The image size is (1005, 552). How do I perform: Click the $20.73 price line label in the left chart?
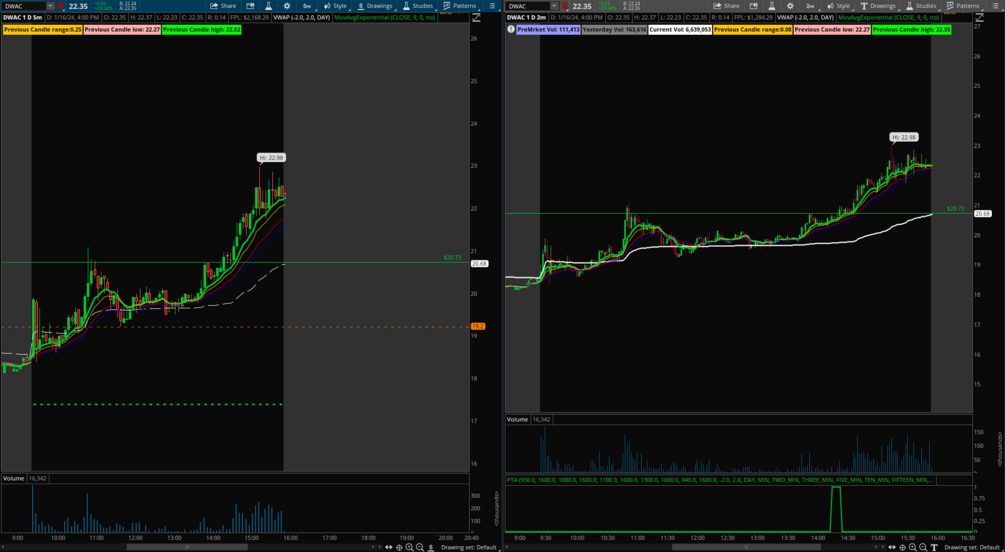coord(452,257)
